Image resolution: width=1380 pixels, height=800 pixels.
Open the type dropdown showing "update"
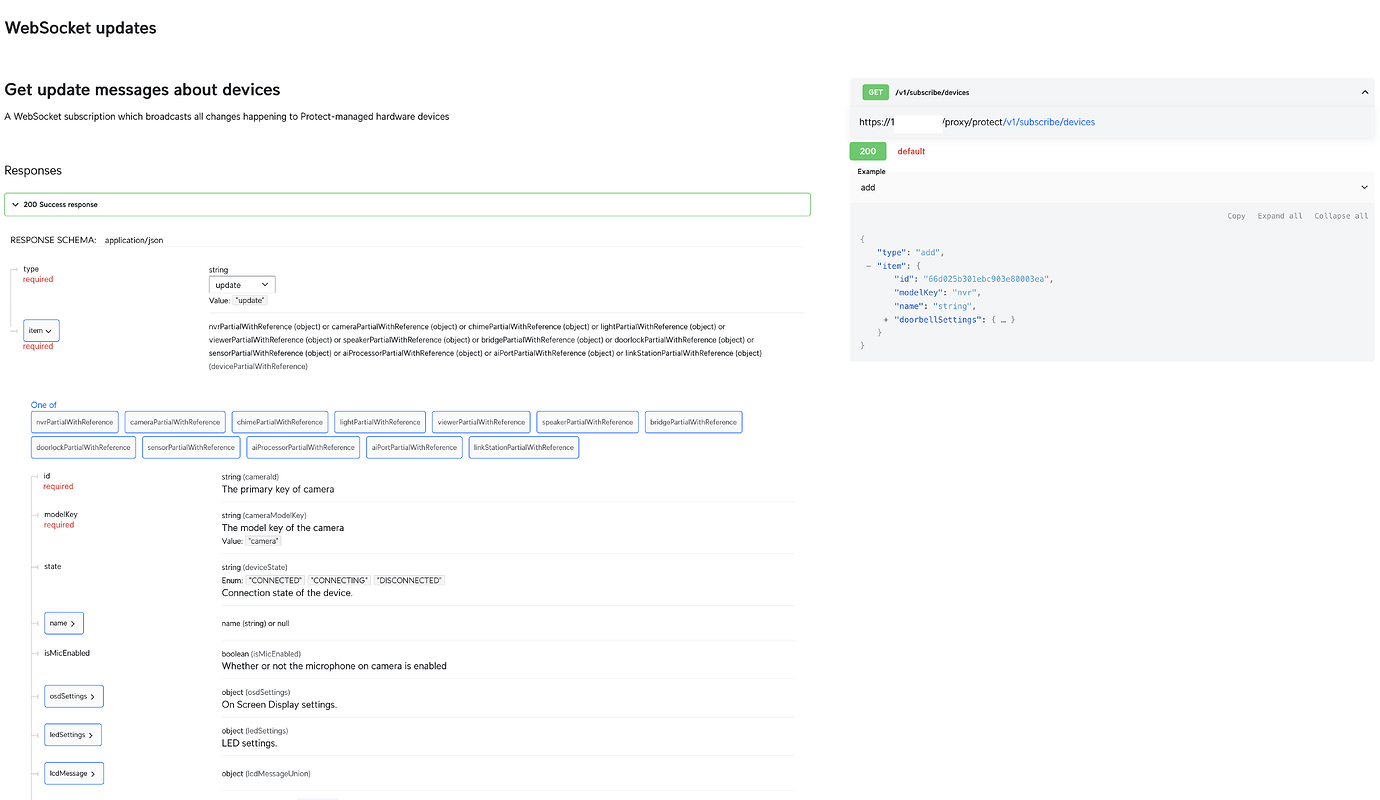point(241,283)
